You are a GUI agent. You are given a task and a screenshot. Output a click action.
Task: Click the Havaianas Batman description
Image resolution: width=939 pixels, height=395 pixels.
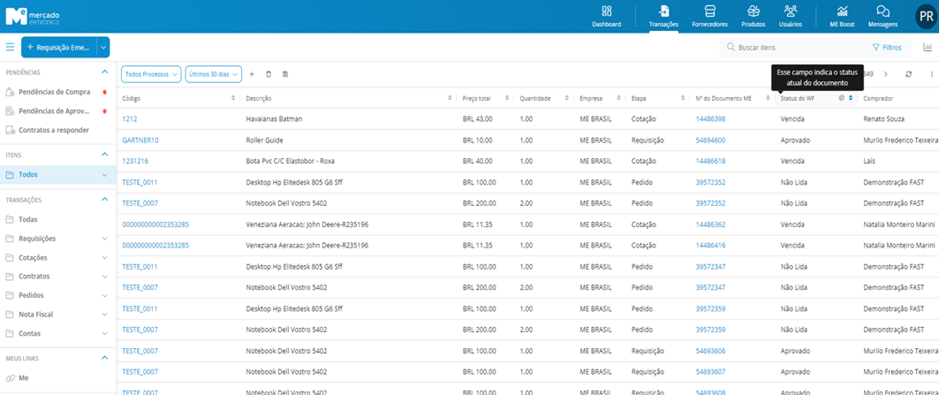pyautogui.click(x=274, y=119)
